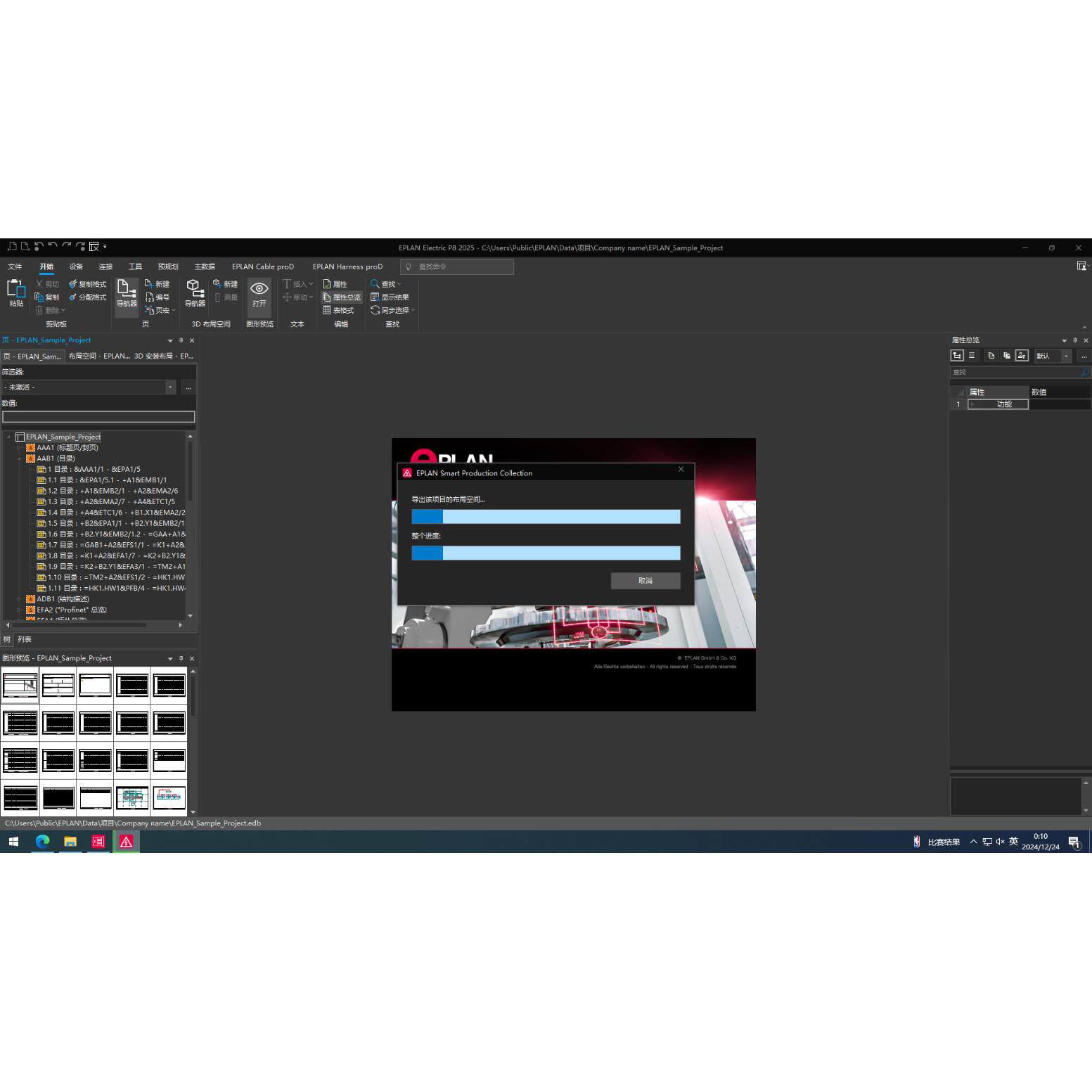Expand the AAA1 (标题页/封页) tree node
Image resolution: width=1092 pixels, height=1092 pixels.
(19, 448)
